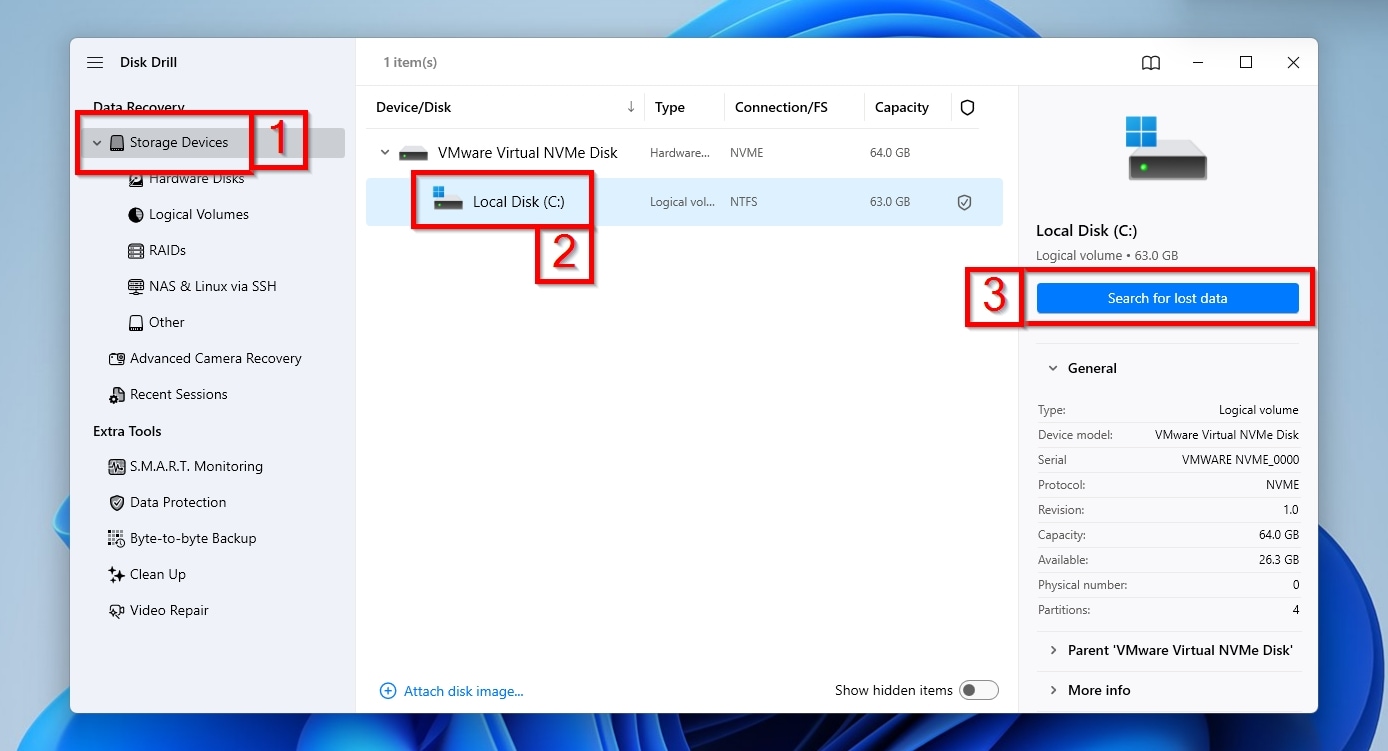Open the book help icon in title bar
This screenshot has height=751, width=1388.
coord(1151,63)
